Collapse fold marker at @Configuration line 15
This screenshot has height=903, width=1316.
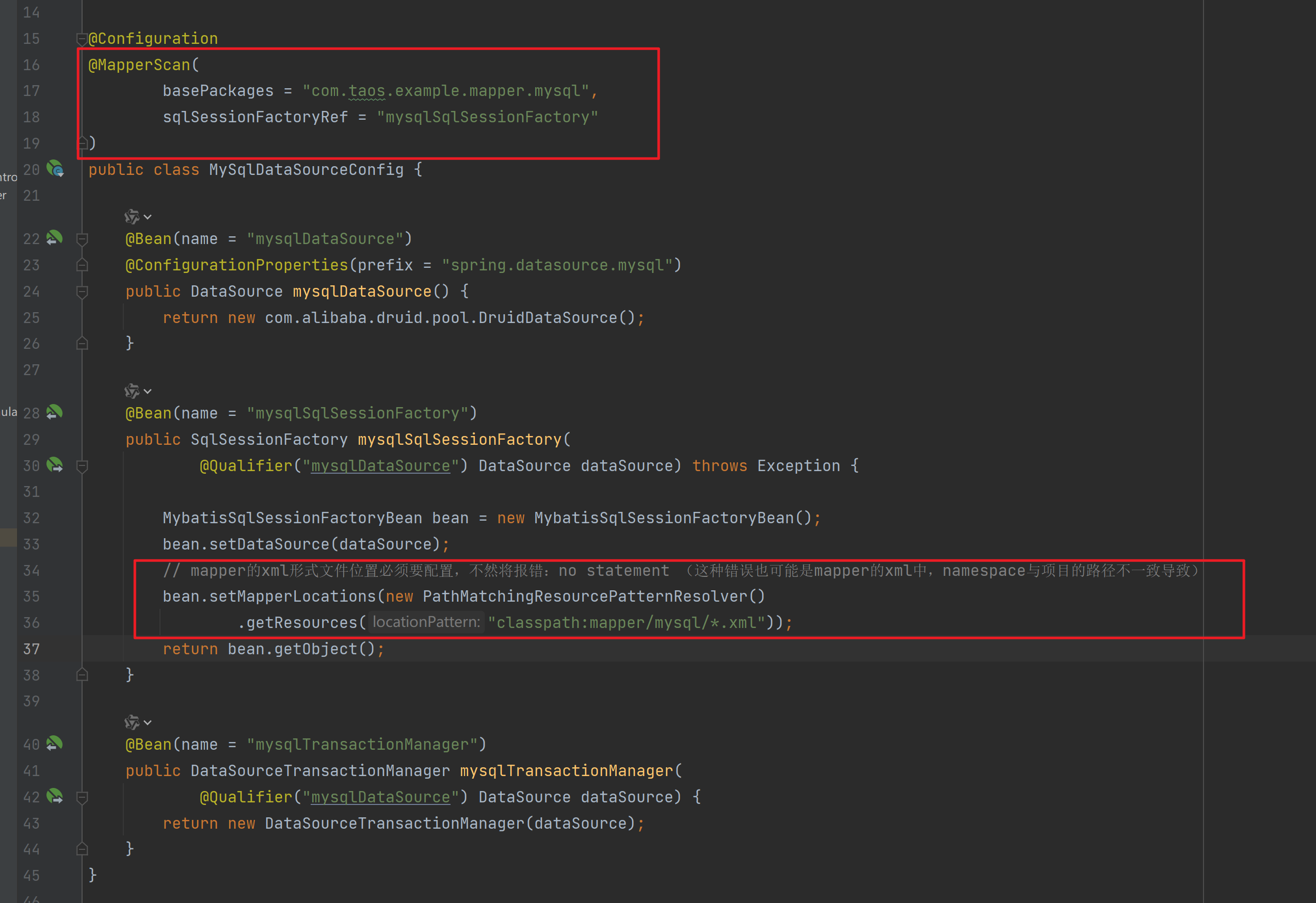tap(81, 39)
